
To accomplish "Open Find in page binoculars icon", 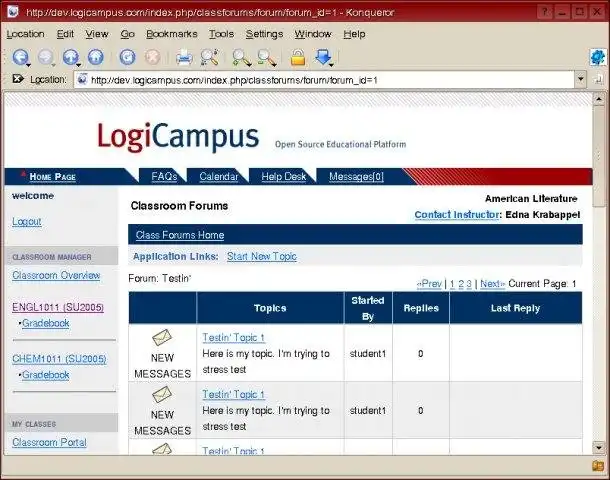I will point(209,57).
